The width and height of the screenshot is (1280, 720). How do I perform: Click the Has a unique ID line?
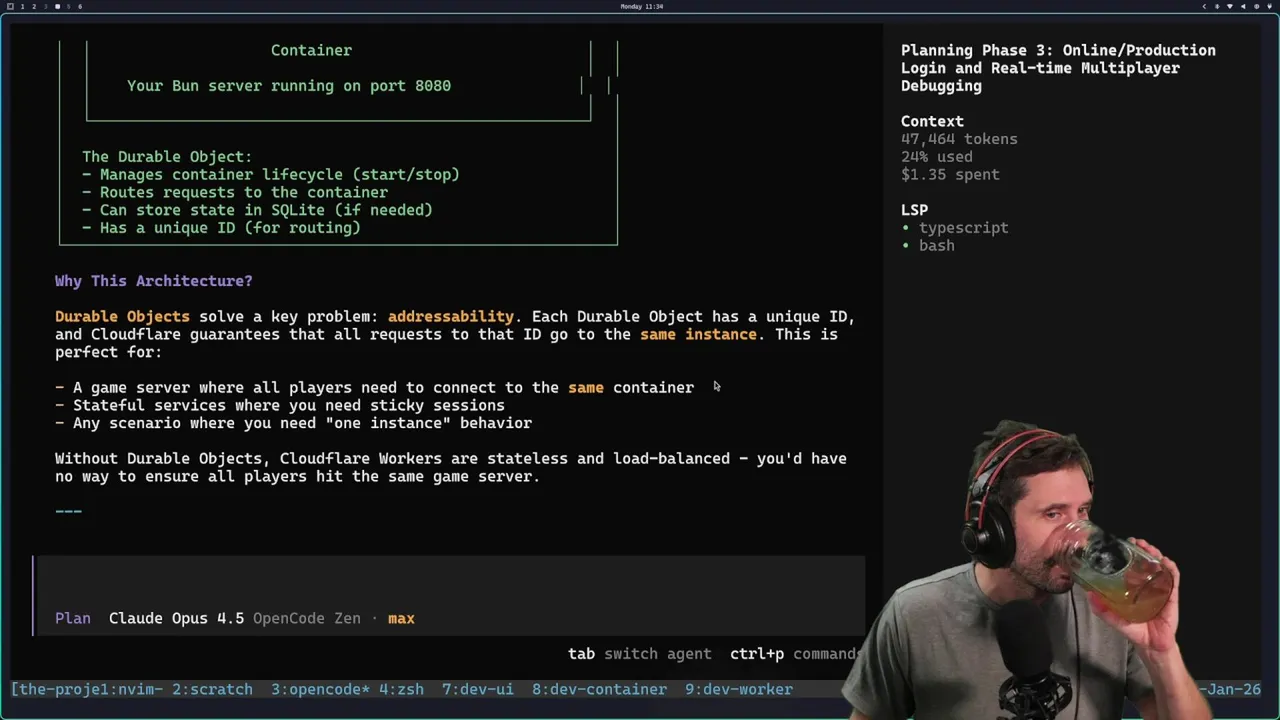coord(221,228)
